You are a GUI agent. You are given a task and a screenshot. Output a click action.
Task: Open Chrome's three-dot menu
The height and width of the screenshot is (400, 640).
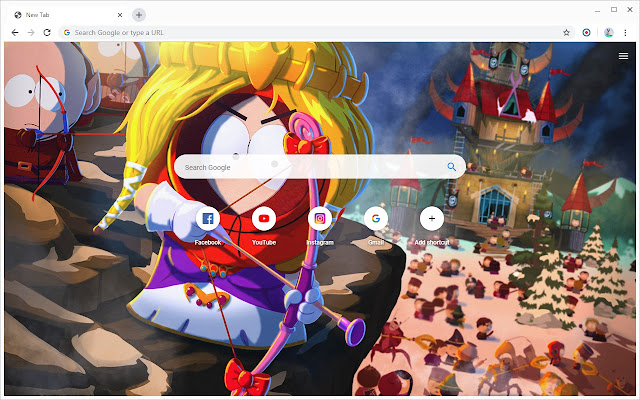coord(625,33)
